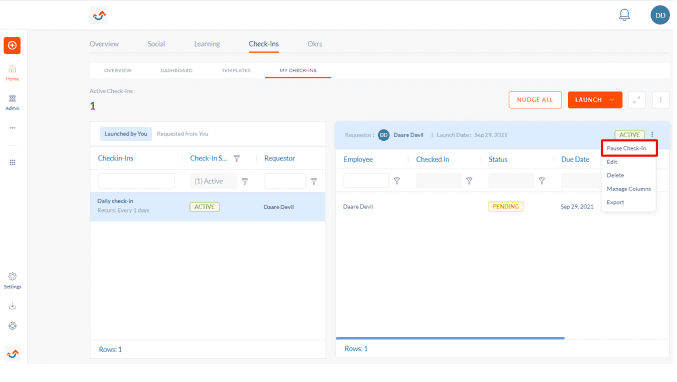Click the orange plus create button in sidebar

pyautogui.click(x=12, y=45)
